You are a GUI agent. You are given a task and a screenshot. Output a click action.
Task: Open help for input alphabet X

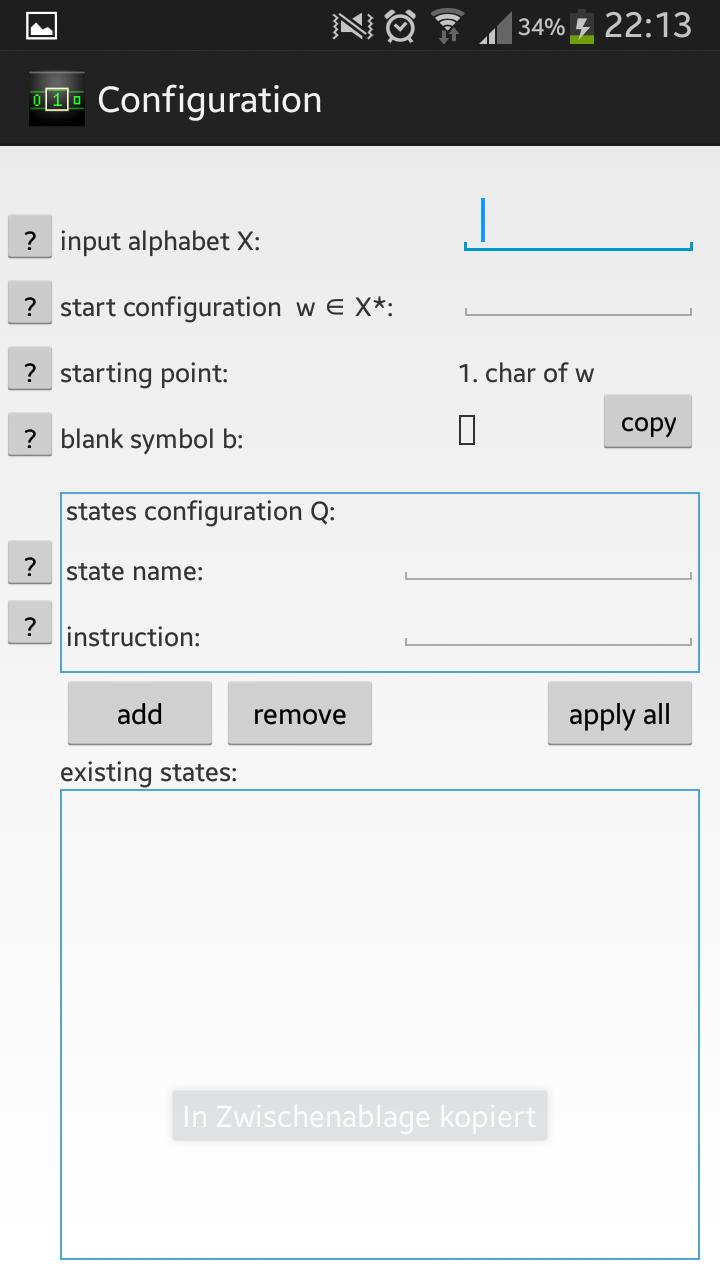(30, 240)
